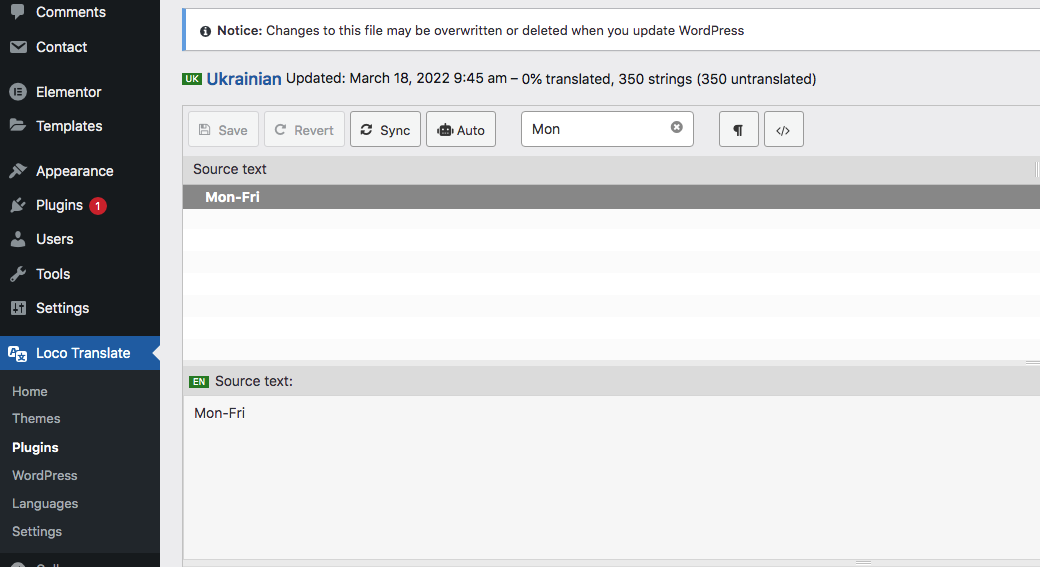Open the WordPress Settings menu
The image size is (1040, 567).
pos(62,308)
